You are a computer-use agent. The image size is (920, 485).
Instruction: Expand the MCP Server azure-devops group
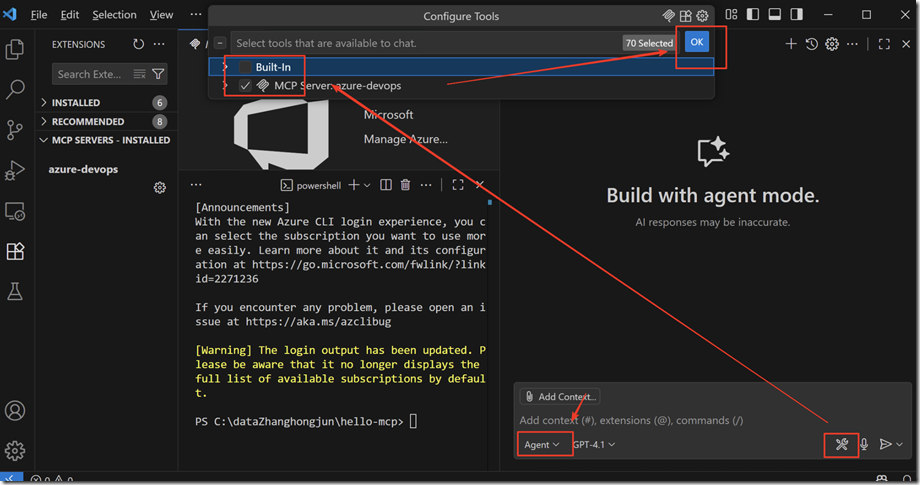coord(225,86)
